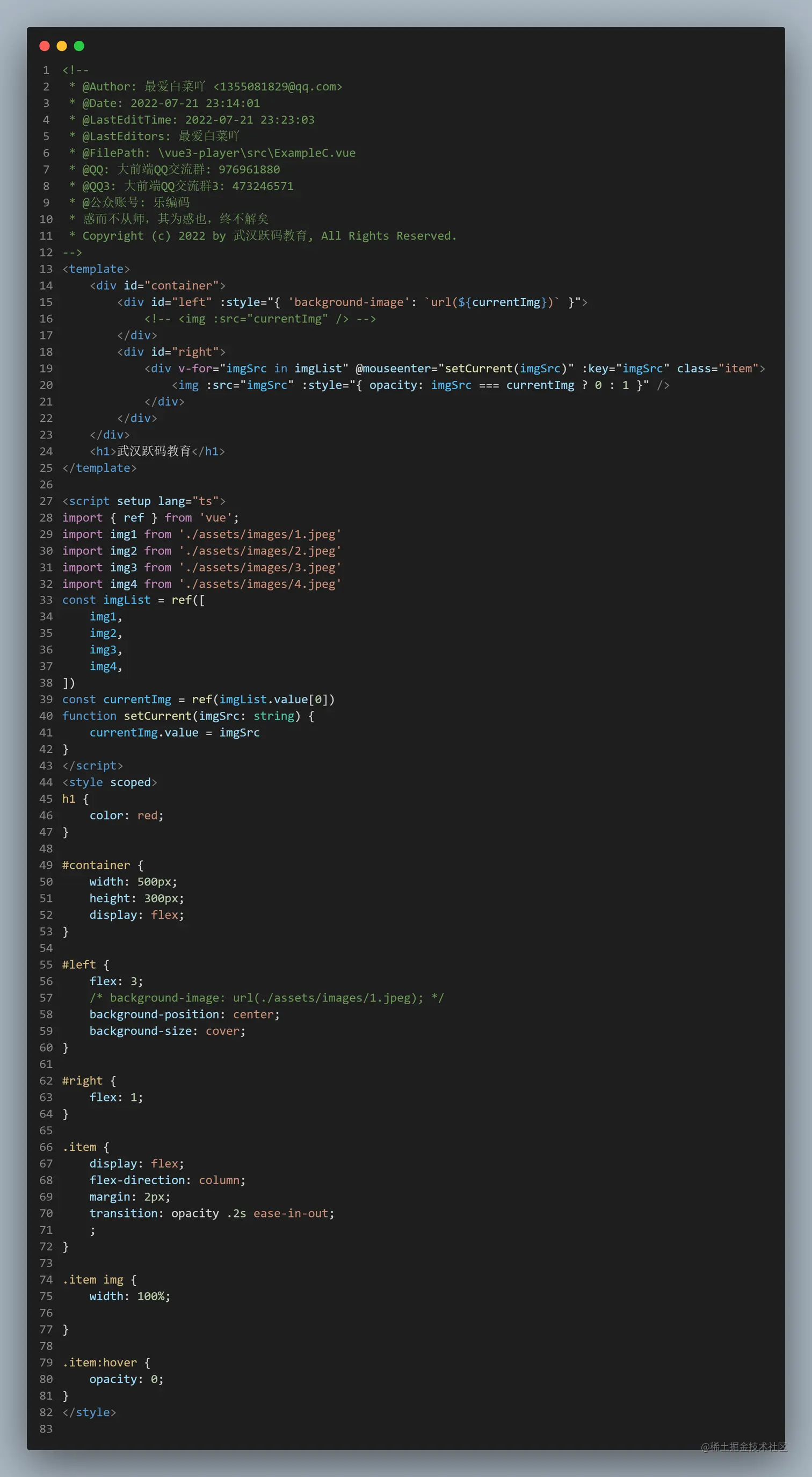812x1477 pixels.
Task: Click "transition: opacity .2s ease-in-out;"
Action: [212, 1214]
